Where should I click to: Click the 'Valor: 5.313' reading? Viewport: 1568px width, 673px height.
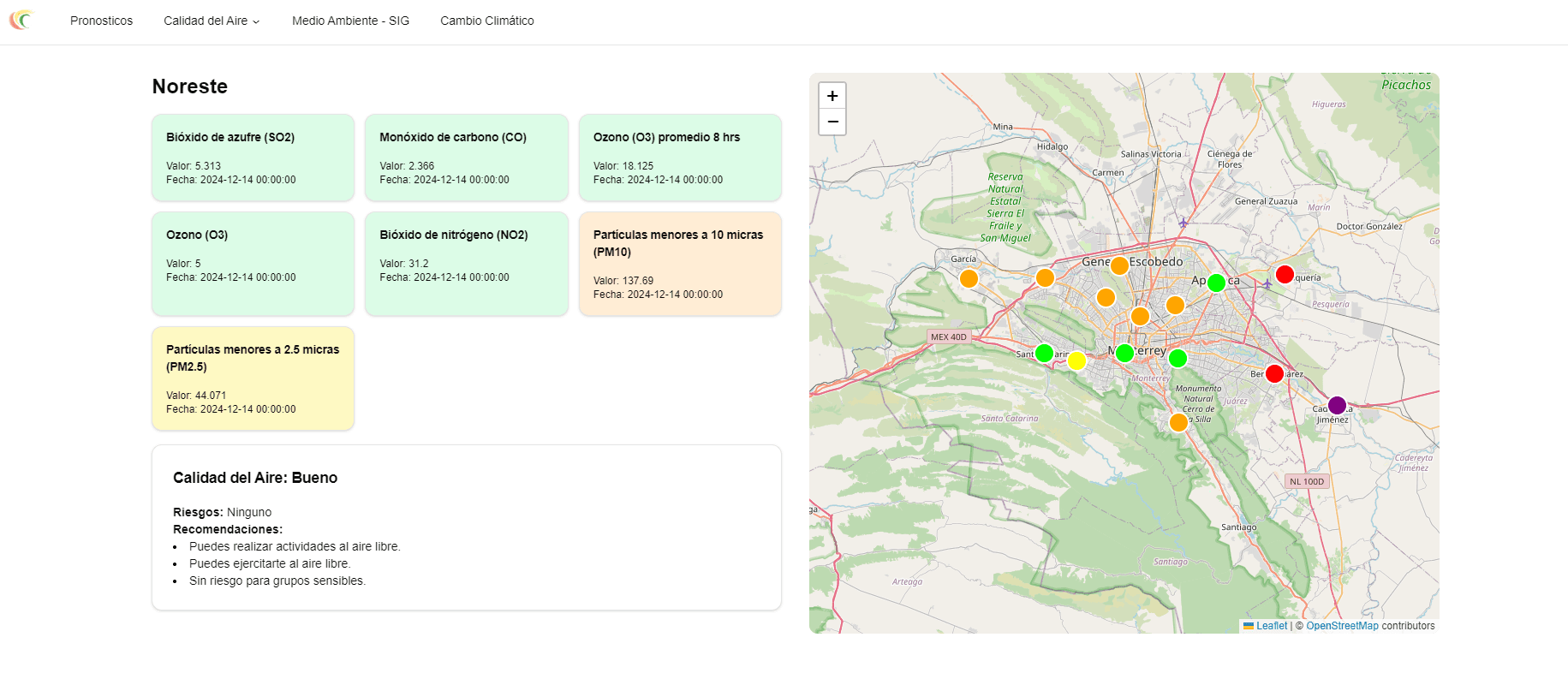(x=194, y=166)
